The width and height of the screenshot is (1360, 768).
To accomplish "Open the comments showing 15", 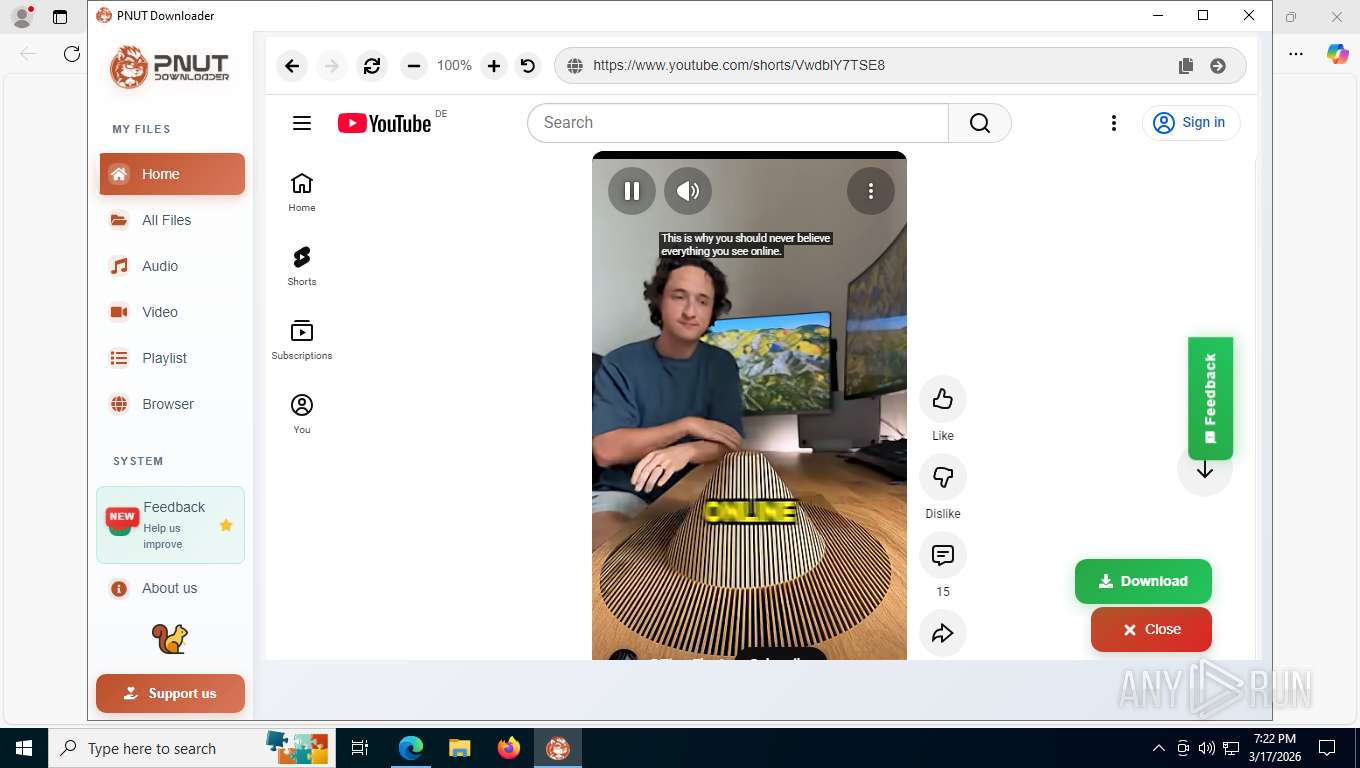I will (x=943, y=556).
